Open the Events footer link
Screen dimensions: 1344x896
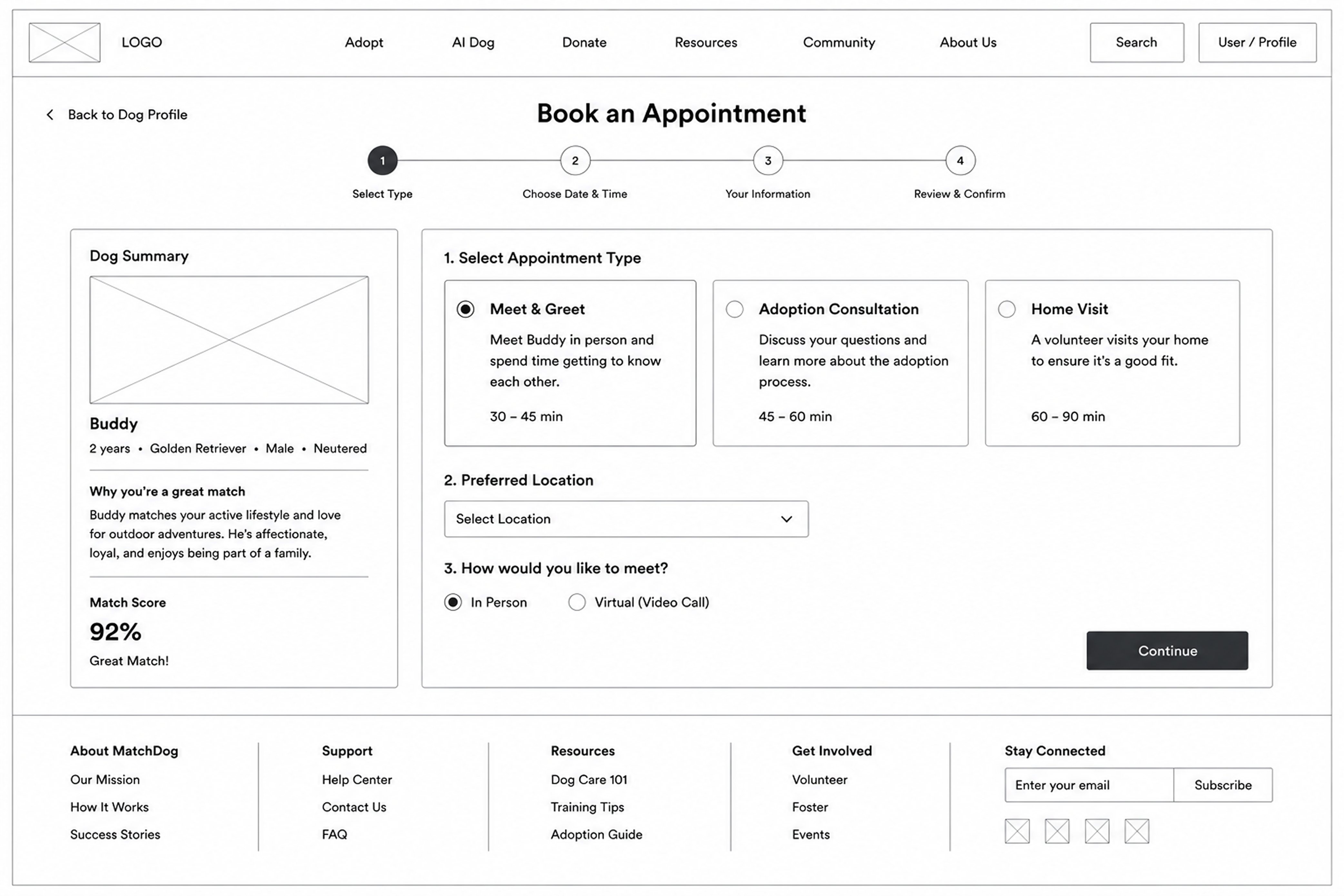[811, 835]
